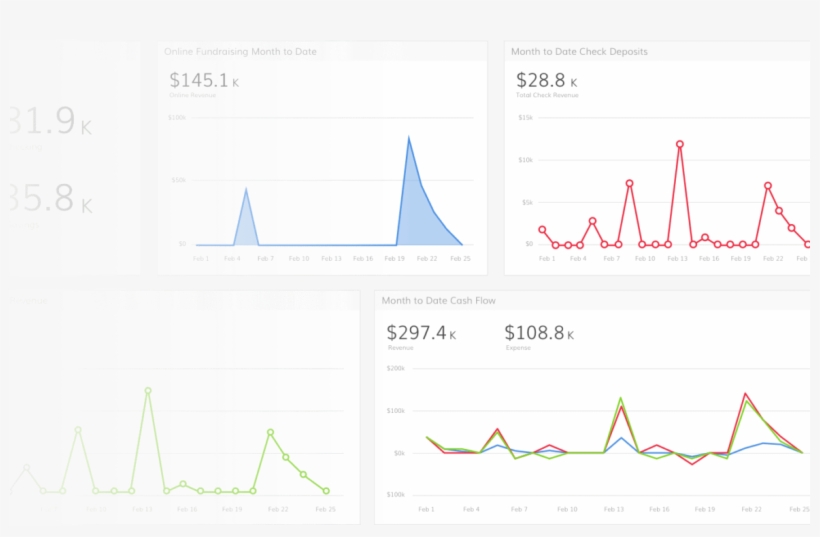Open the Month to Date Check Deposits title
The height and width of the screenshot is (537, 820).
(x=579, y=51)
